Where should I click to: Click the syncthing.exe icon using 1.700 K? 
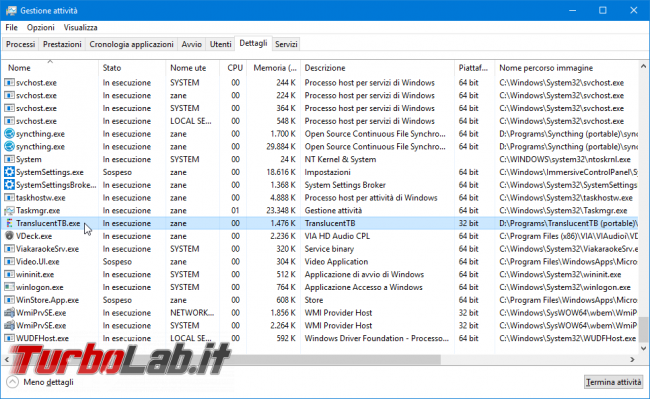[x=9, y=134]
